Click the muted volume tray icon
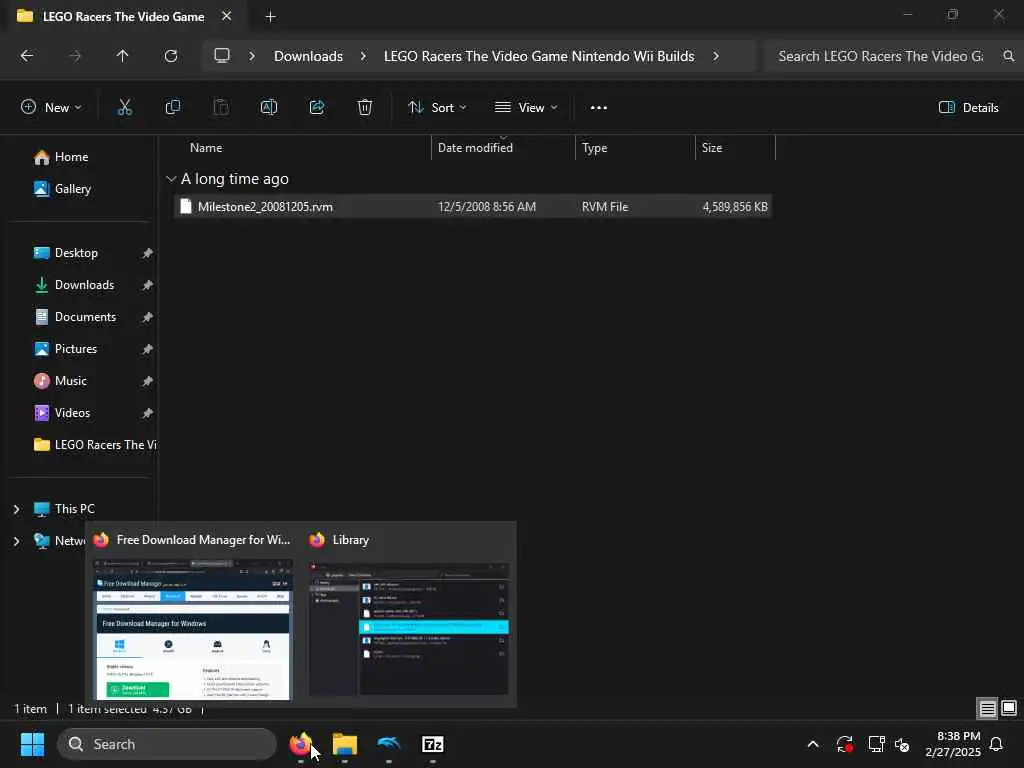Screen dimensions: 1024x768 pyautogui.click(x=903, y=744)
